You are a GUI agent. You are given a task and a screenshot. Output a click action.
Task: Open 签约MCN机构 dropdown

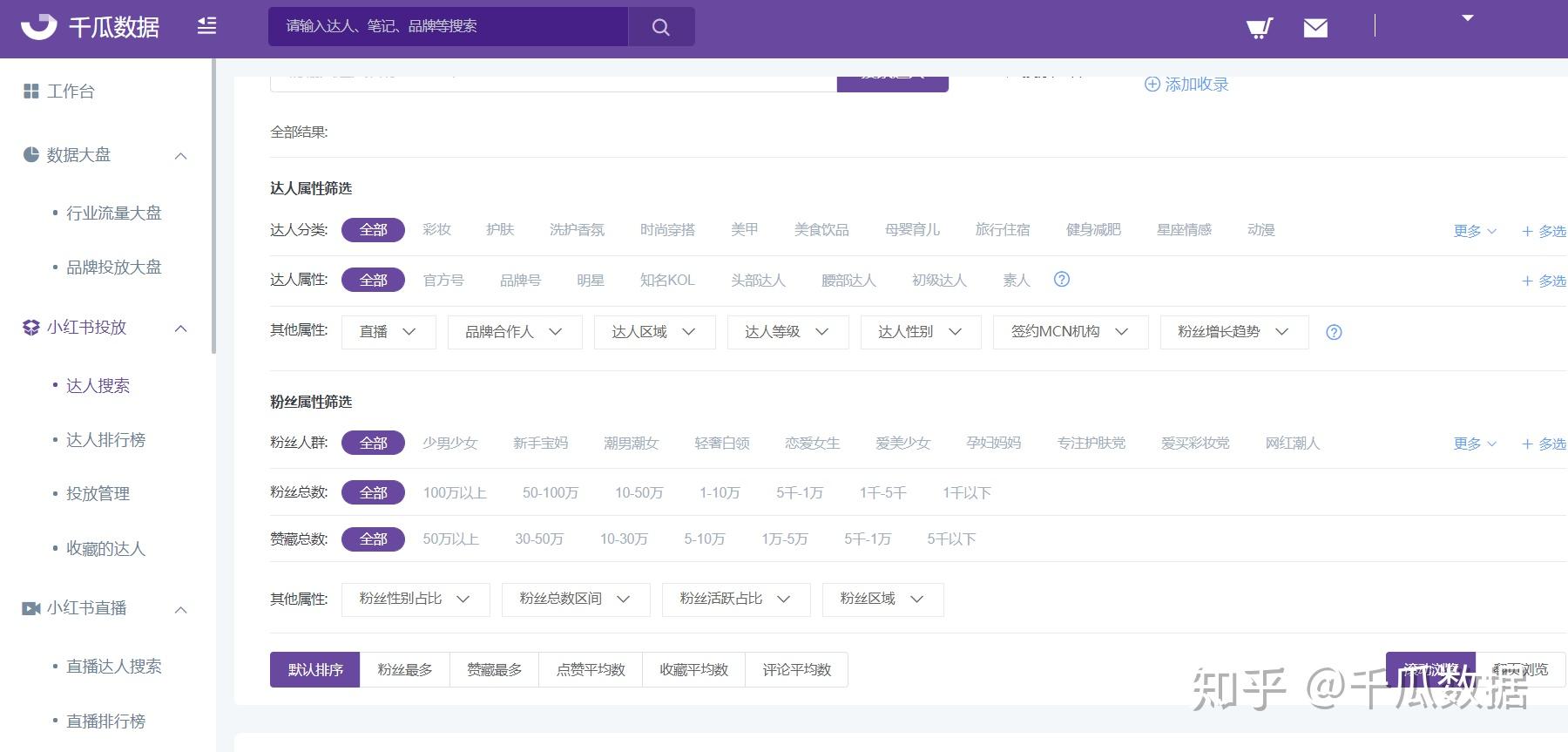click(x=1071, y=332)
